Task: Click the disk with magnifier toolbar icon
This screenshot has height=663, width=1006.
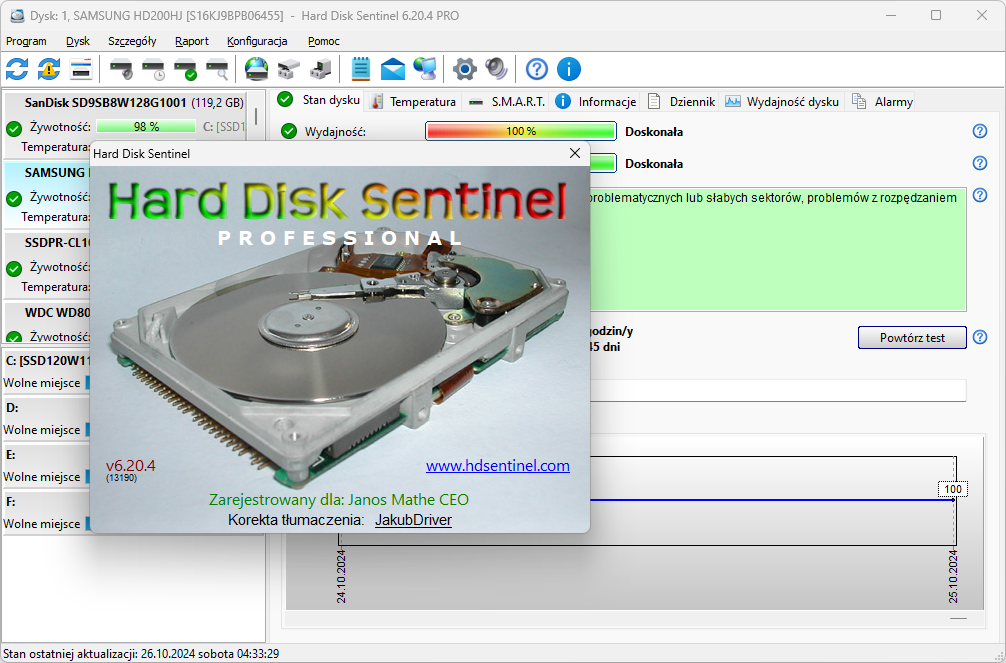Action: (217, 69)
